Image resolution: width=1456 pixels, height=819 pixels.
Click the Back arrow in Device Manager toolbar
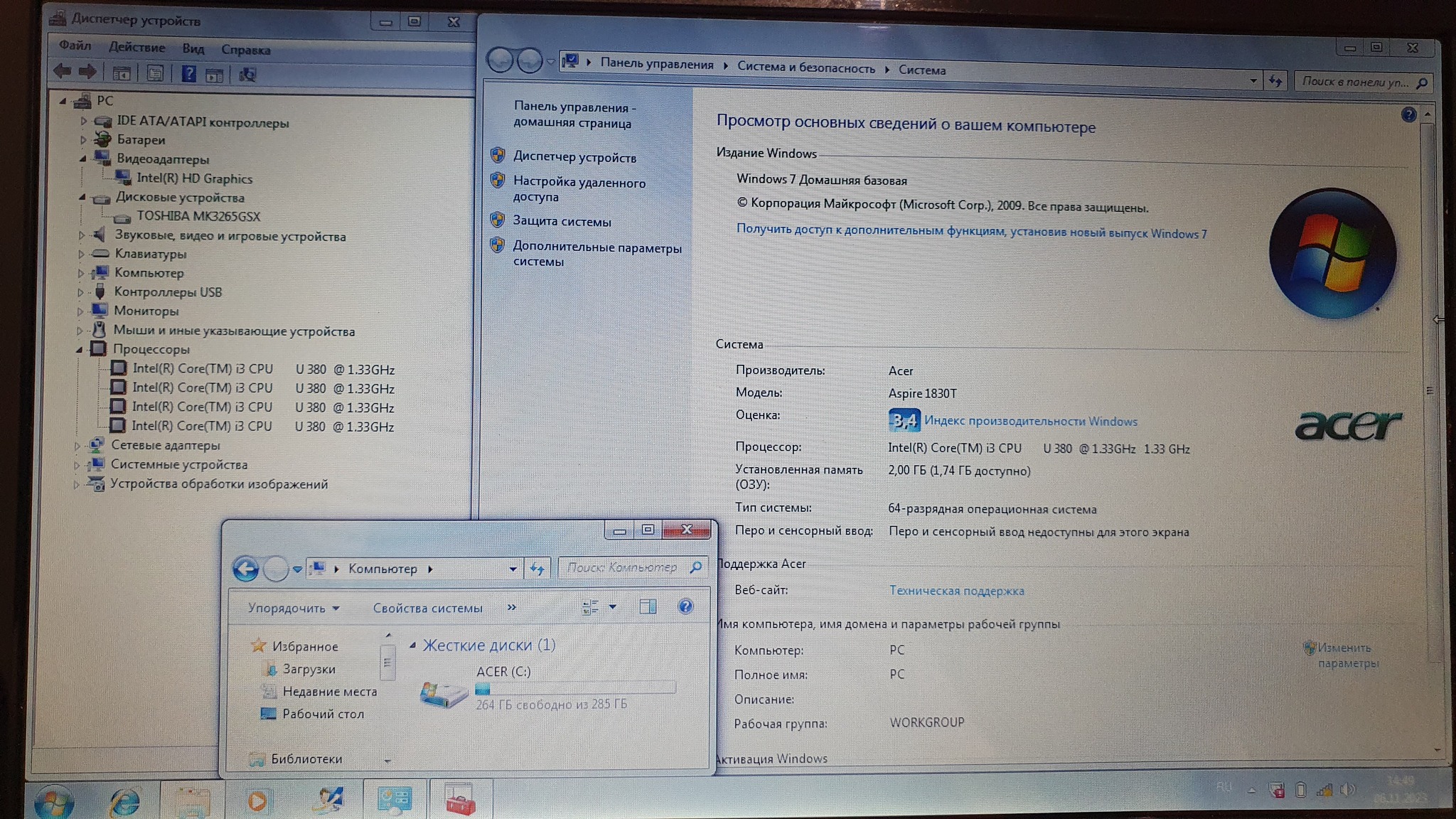(x=63, y=71)
